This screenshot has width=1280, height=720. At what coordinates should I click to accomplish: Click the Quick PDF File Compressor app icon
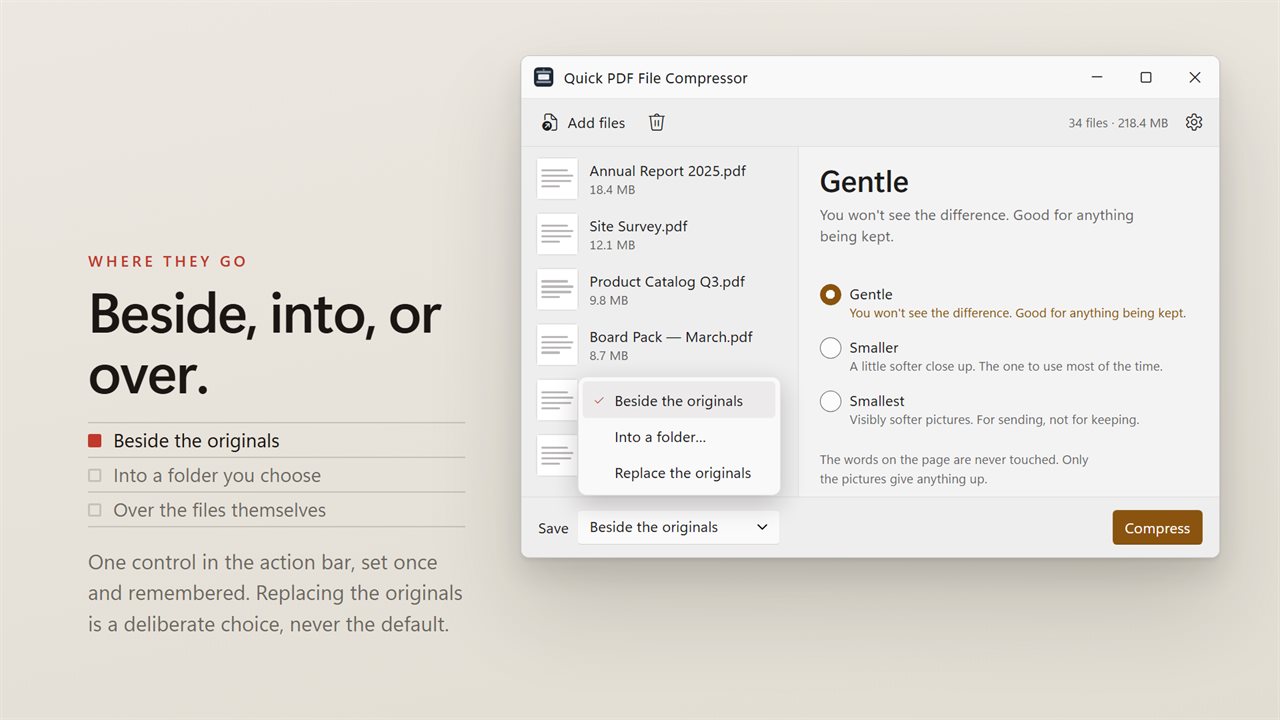(544, 77)
